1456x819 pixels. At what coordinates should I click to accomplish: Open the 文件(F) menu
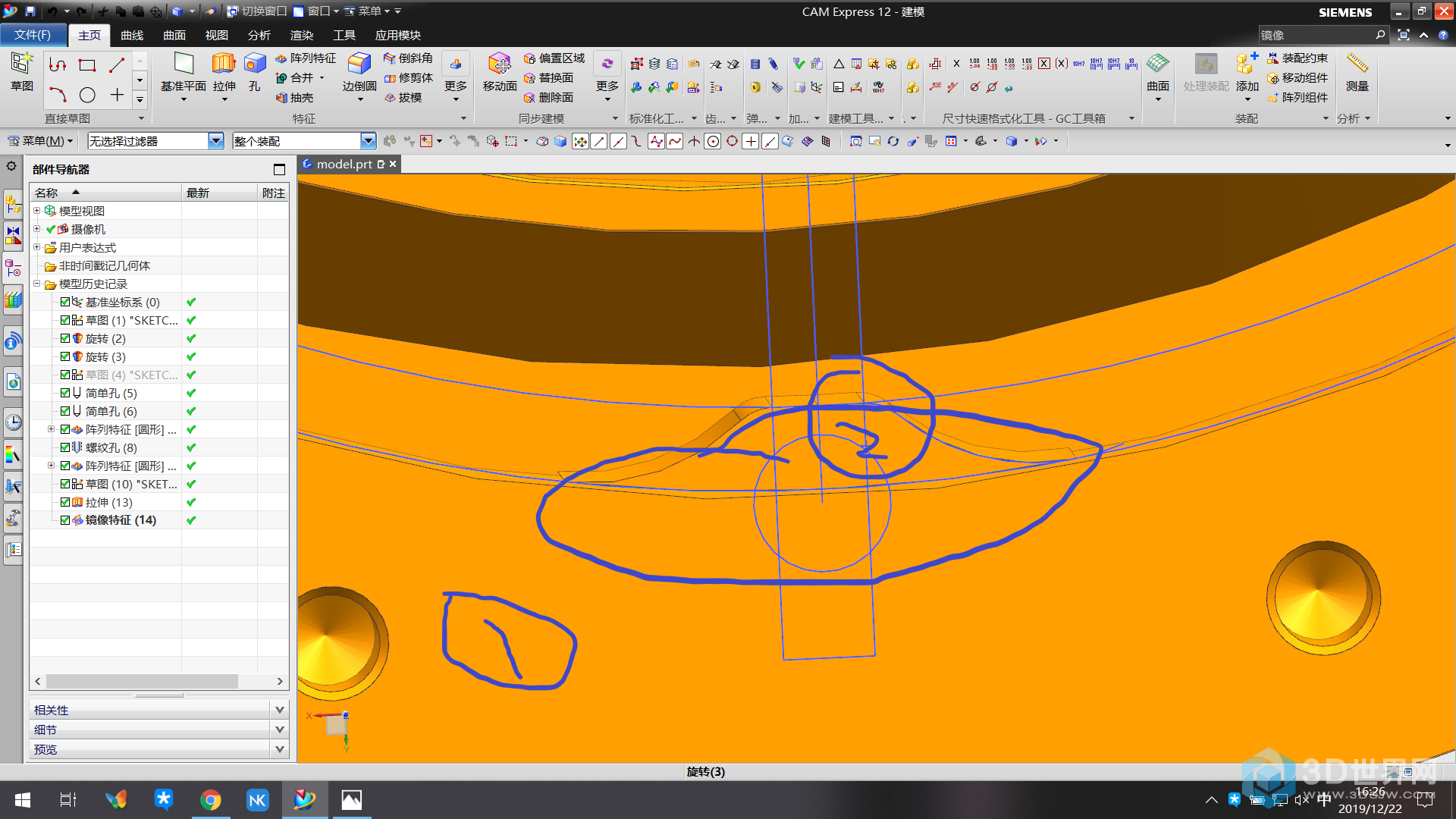[x=33, y=35]
